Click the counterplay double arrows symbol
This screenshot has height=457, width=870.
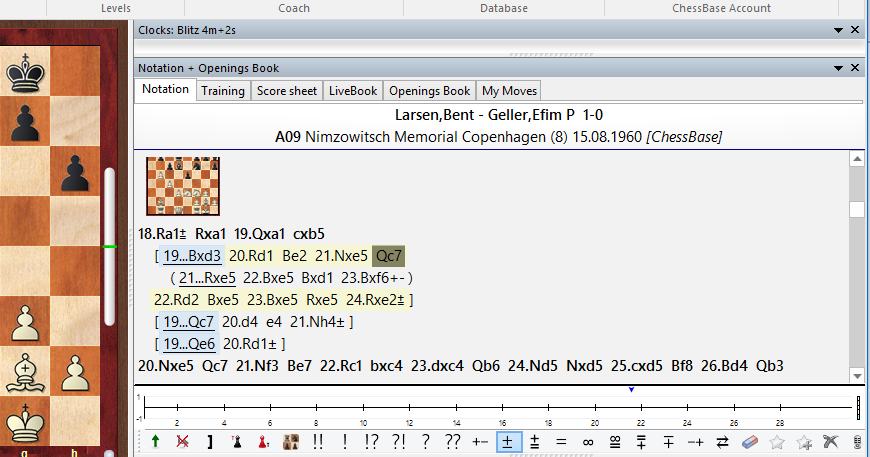click(723, 442)
